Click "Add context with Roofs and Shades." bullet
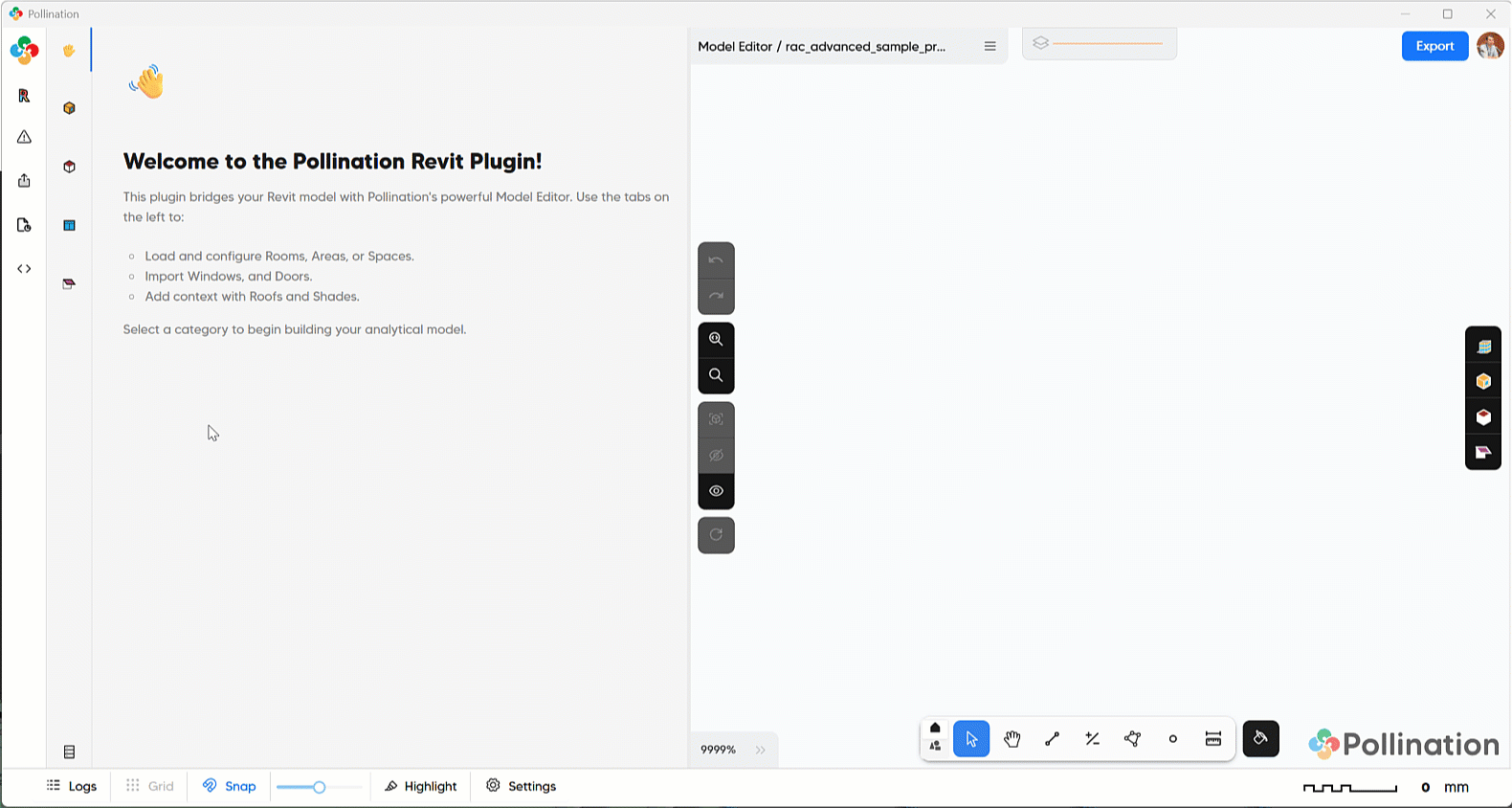The image size is (1512, 808). 253,297
